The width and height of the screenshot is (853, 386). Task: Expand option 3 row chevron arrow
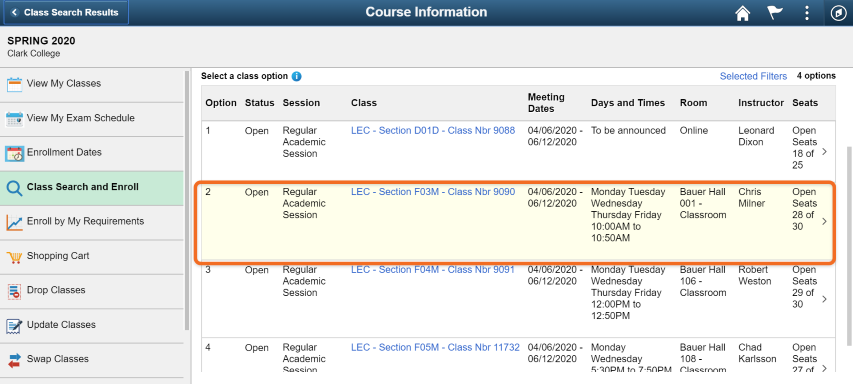pyautogui.click(x=824, y=299)
